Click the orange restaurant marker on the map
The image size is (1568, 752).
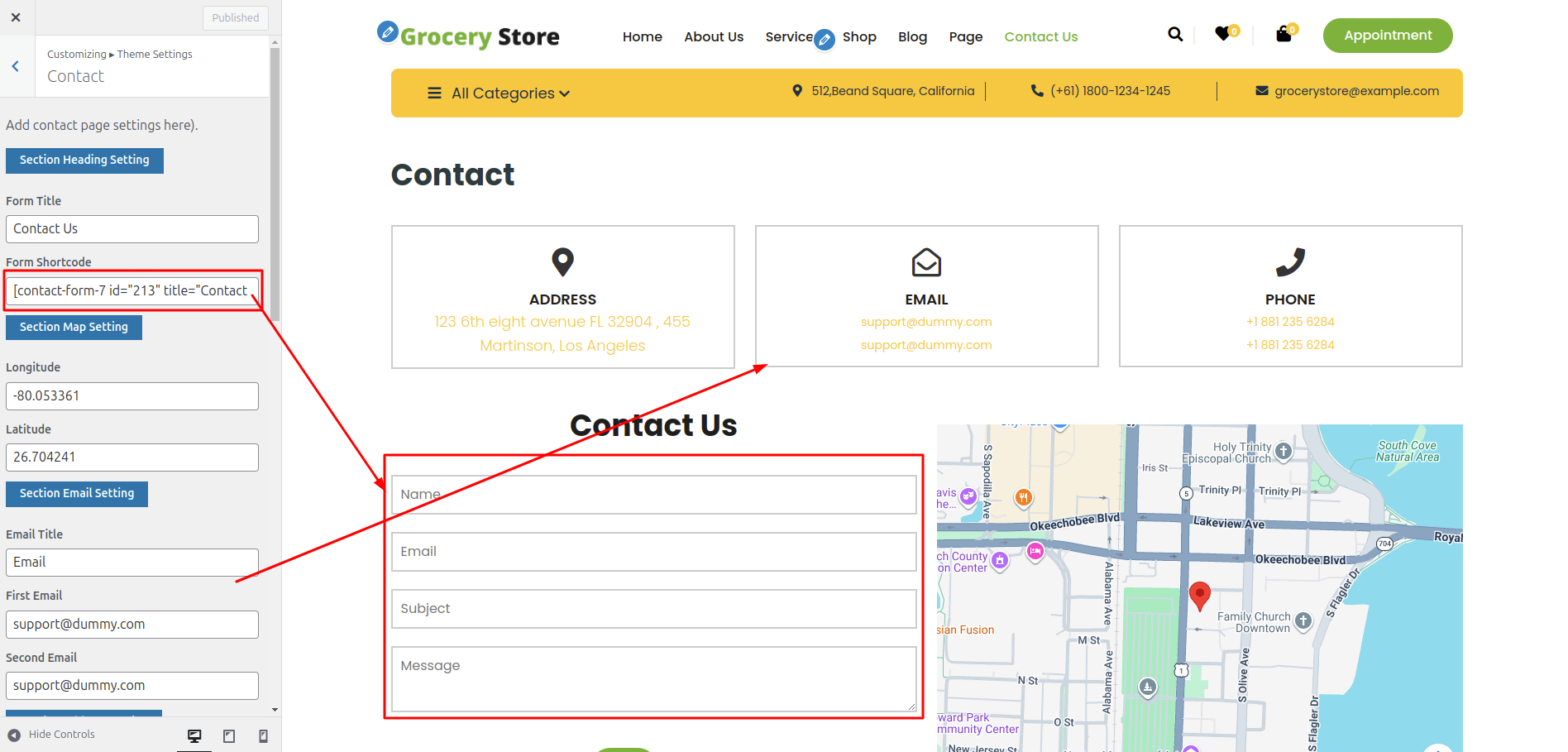(1023, 497)
